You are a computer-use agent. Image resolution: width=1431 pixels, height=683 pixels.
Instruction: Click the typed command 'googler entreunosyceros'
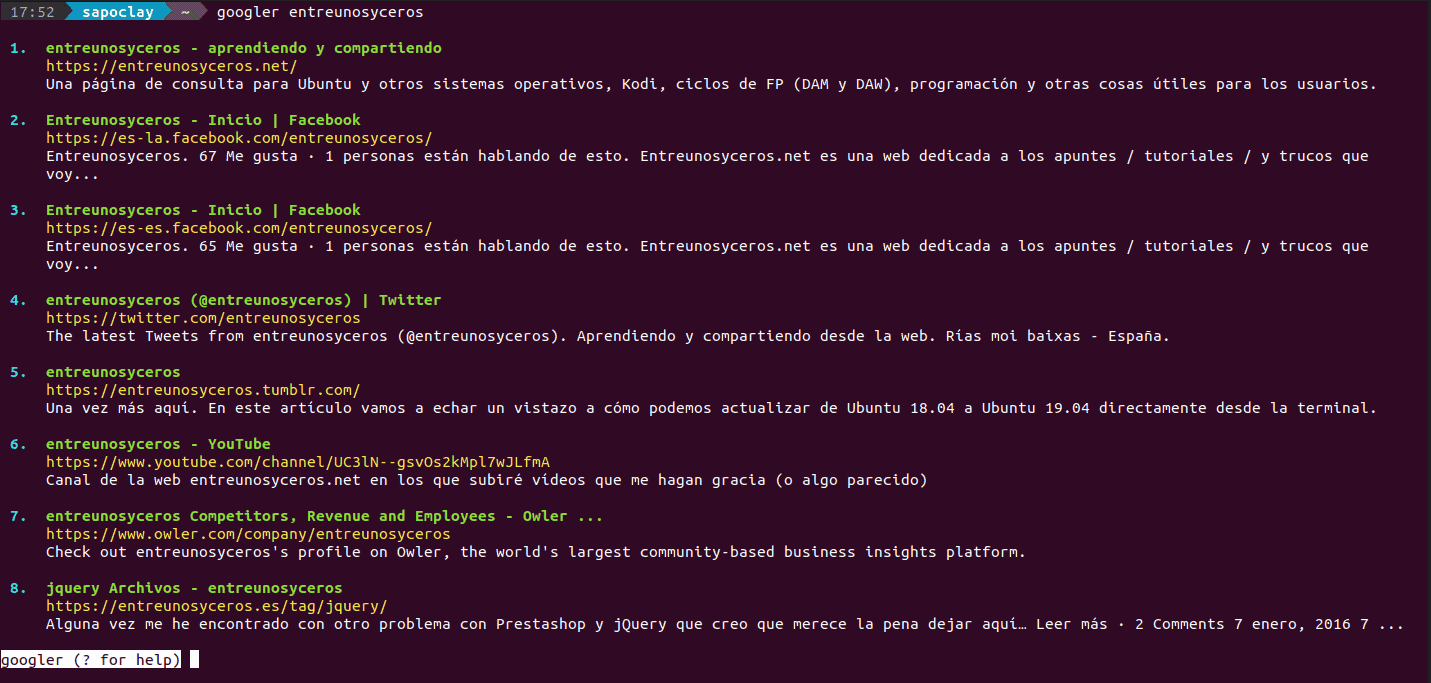click(x=320, y=12)
